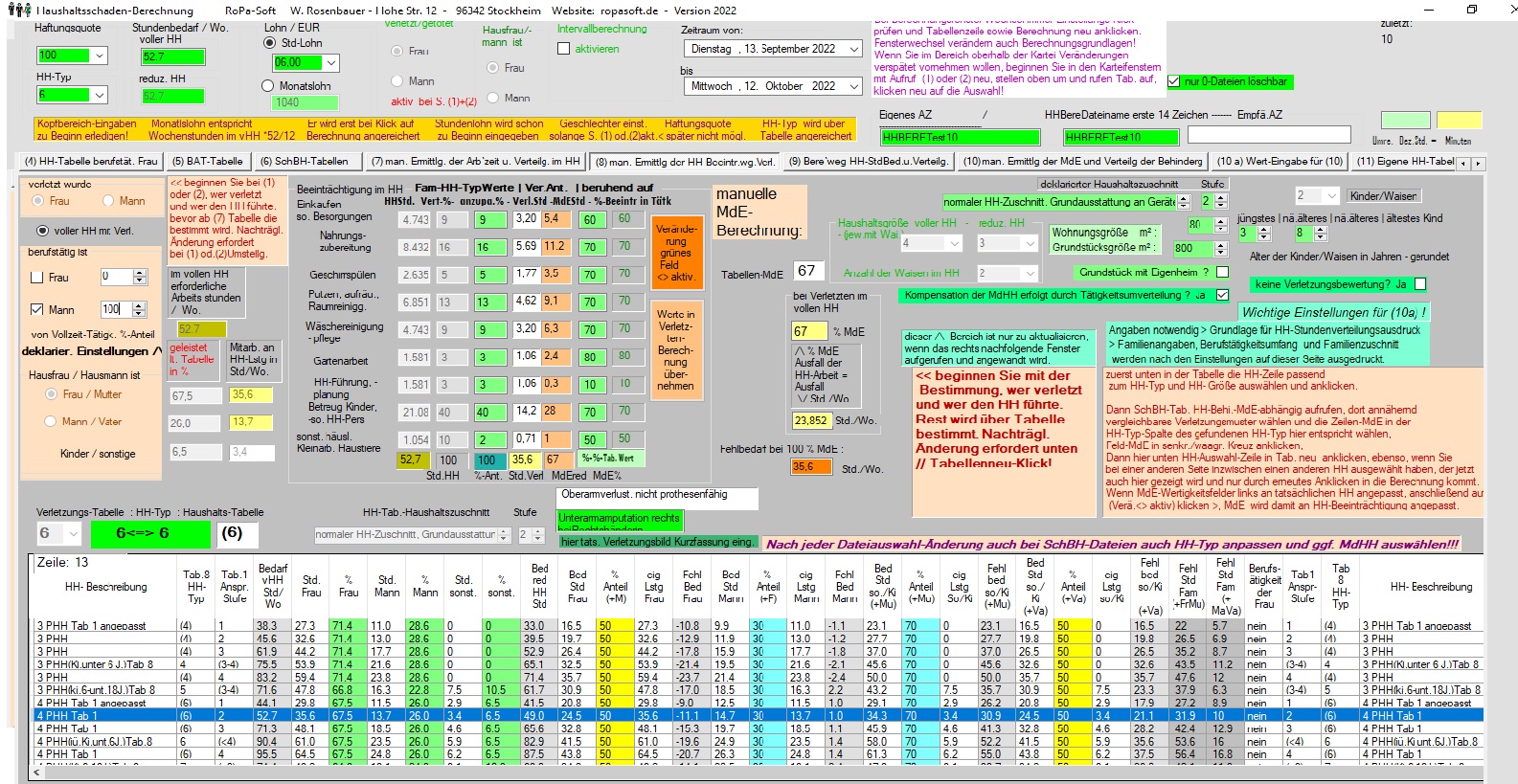Increase the Wohnungsgröße m² spinner value
The height and width of the screenshot is (784, 1518).
[x=1219, y=220]
